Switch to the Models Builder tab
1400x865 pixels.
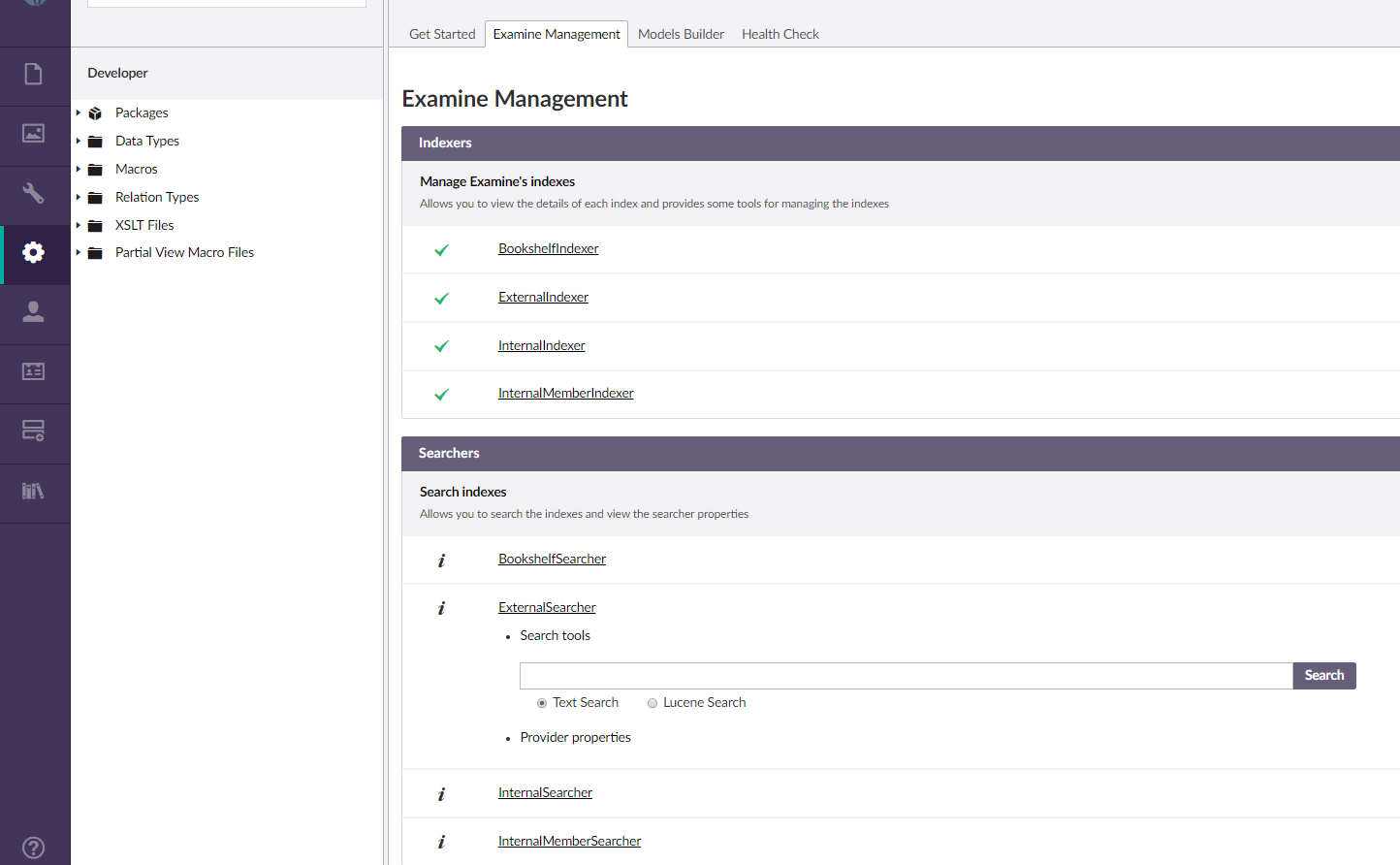tap(681, 34)
